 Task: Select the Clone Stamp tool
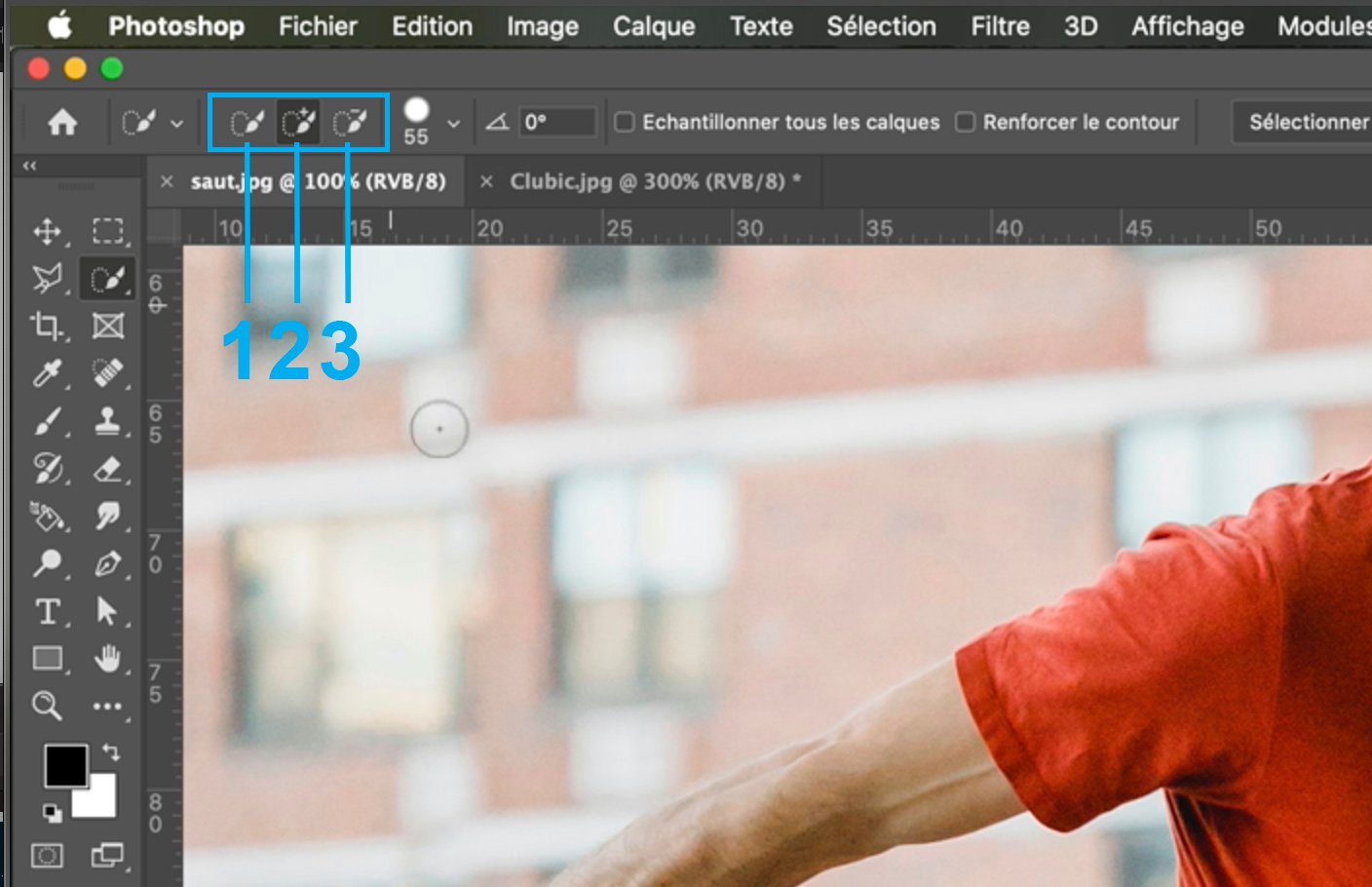pyautogui.click(x=107, y=420)
